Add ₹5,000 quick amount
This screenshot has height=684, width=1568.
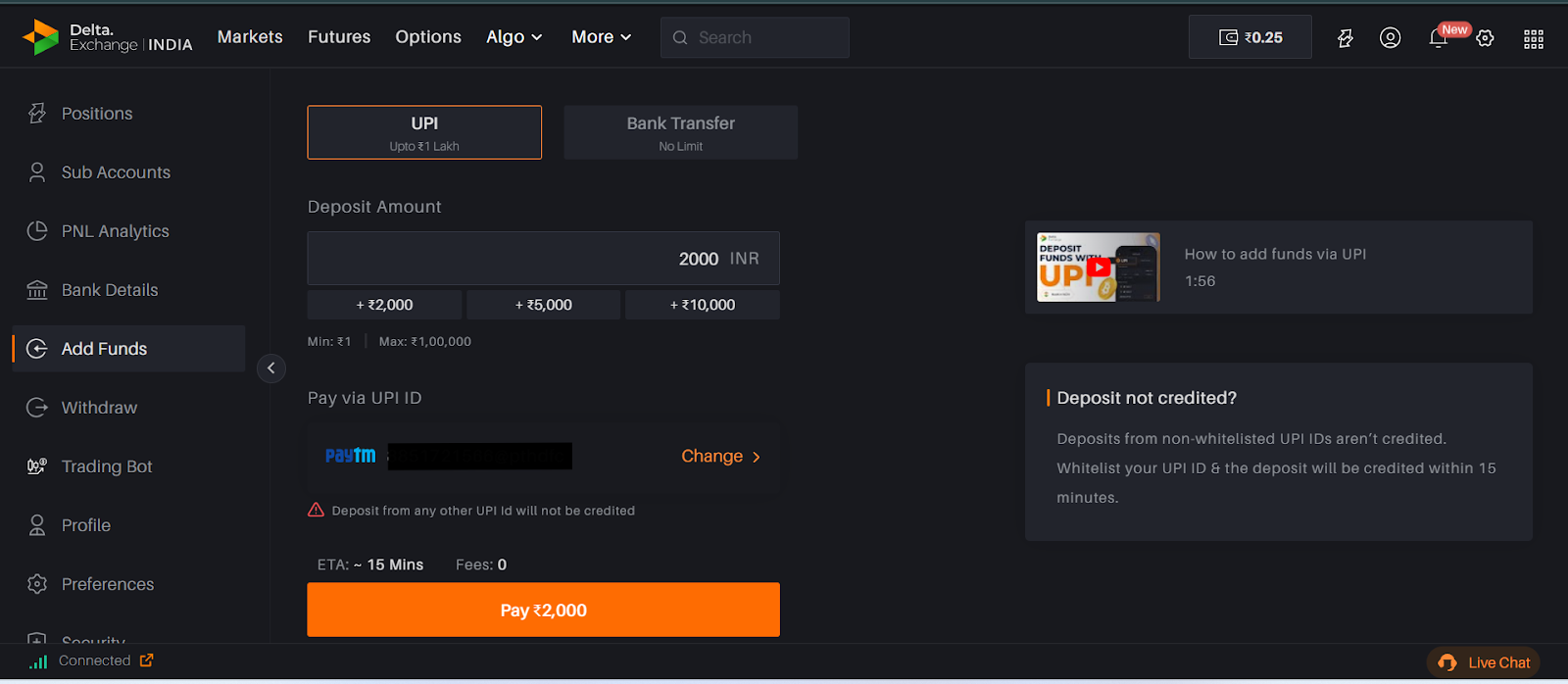tap(544, 305)
